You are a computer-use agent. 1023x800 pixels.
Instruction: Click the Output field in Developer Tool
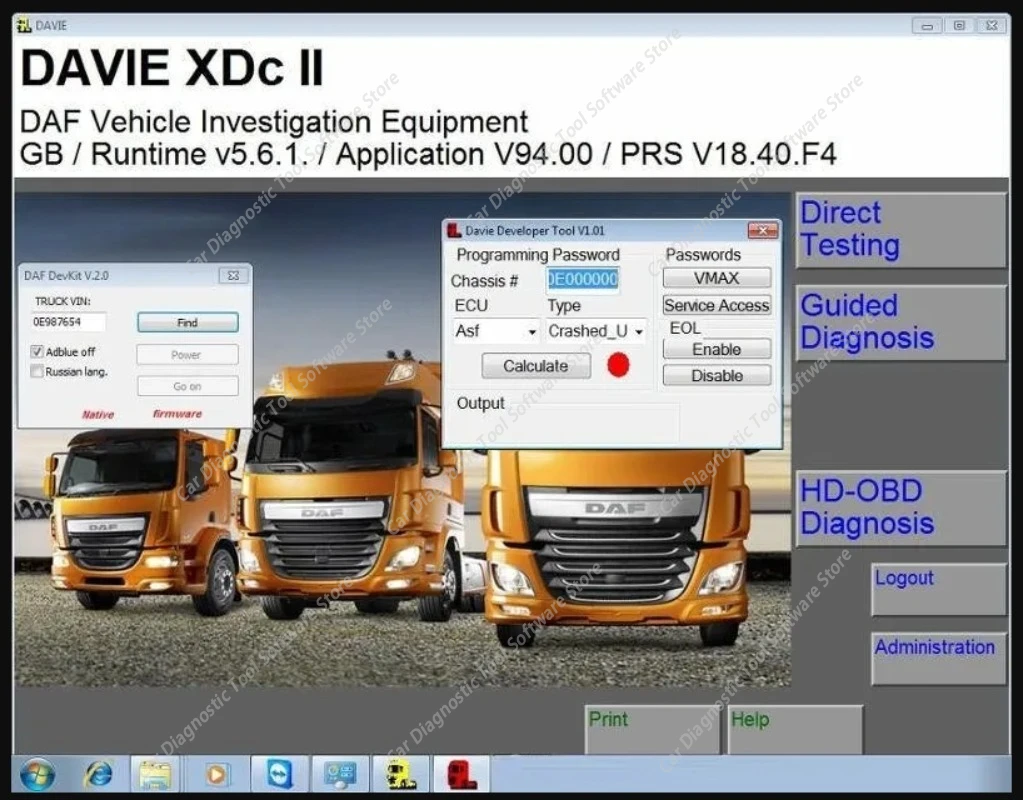point(566,423)
